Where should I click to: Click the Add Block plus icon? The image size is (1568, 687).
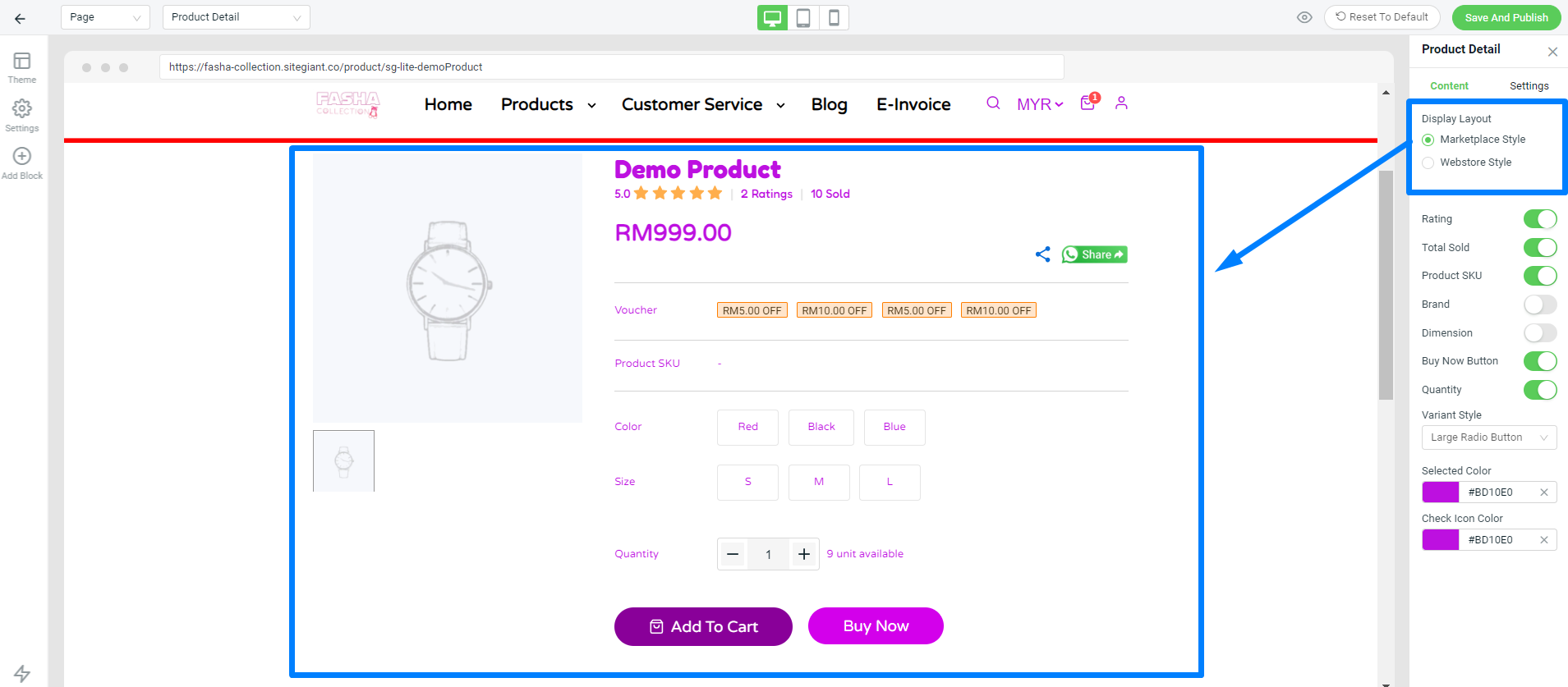pyautogui.click(x=22, y=163)
